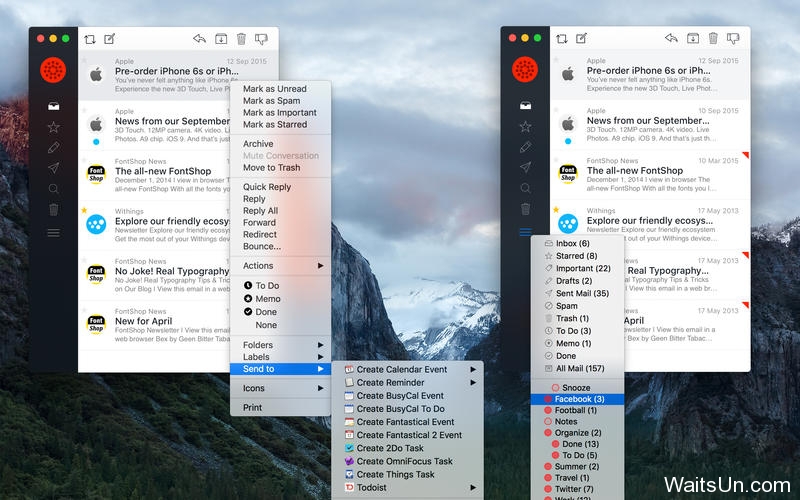
Task: Toggle star on Withings email in right window
Action: pyautogui.click(x=556, y=209)
